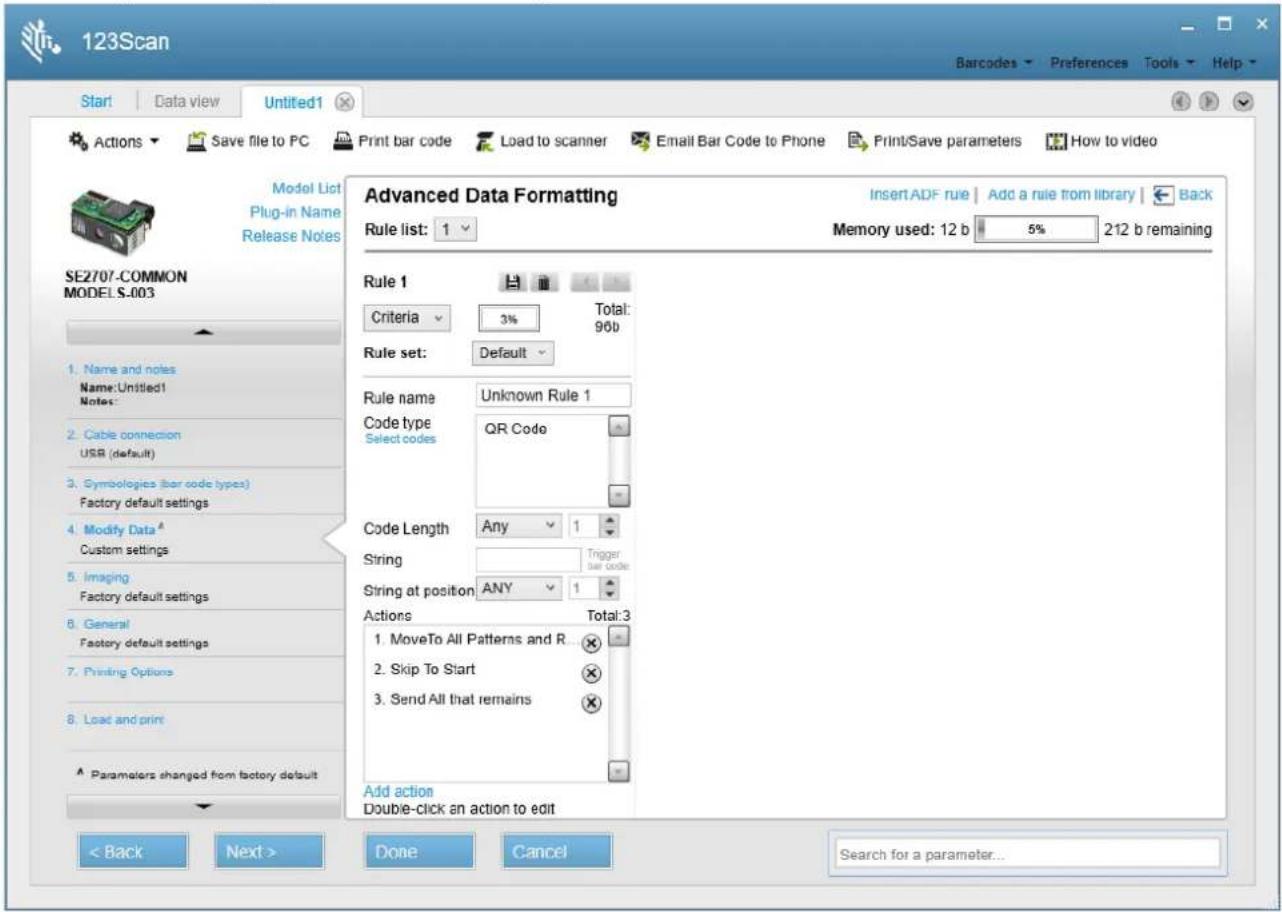This screenshot has height=912, width=1282.
Task: Open the Barcodes menu
Action: click(x=993, y=63)
